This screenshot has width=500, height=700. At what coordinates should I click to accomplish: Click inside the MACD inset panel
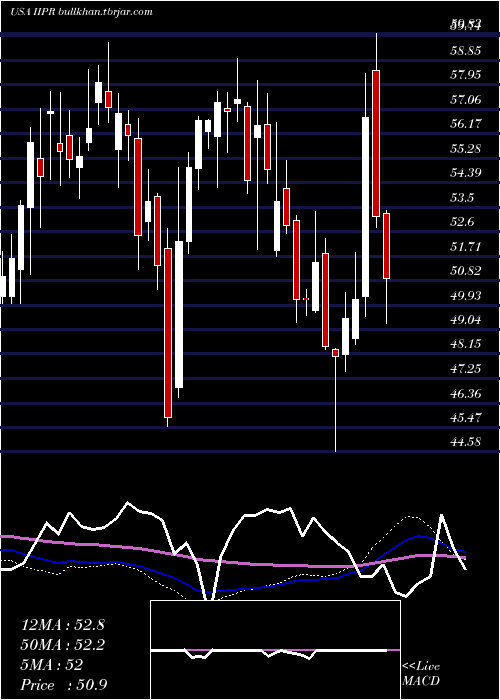point(275,650)
